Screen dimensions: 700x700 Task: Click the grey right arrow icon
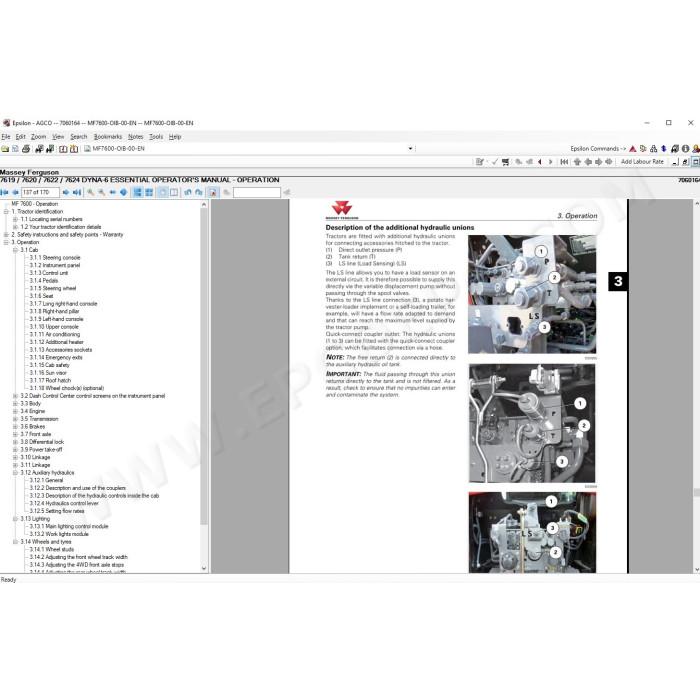point(598,162)
